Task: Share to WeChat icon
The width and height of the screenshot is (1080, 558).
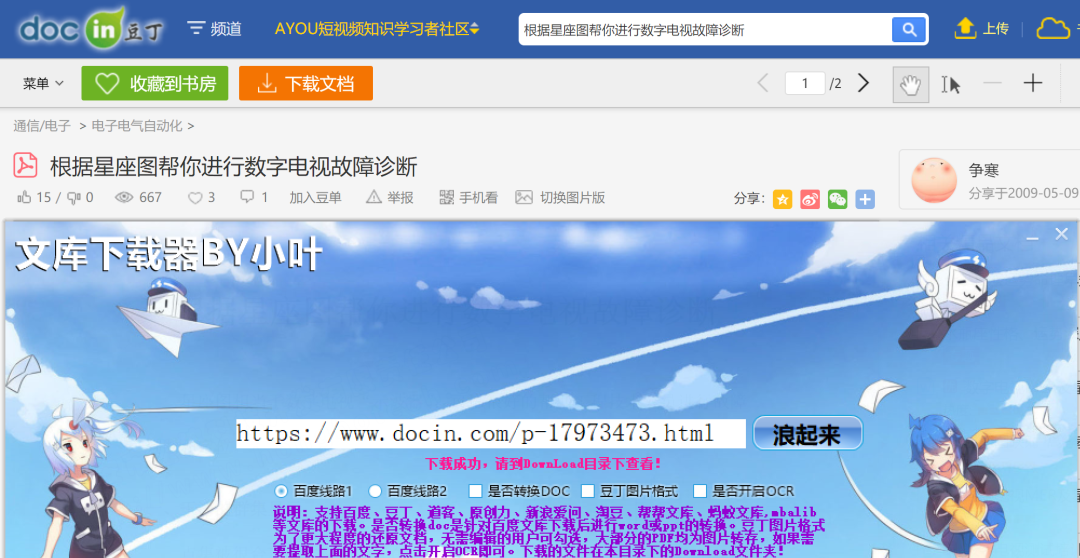Action: [x=838, y=199]
